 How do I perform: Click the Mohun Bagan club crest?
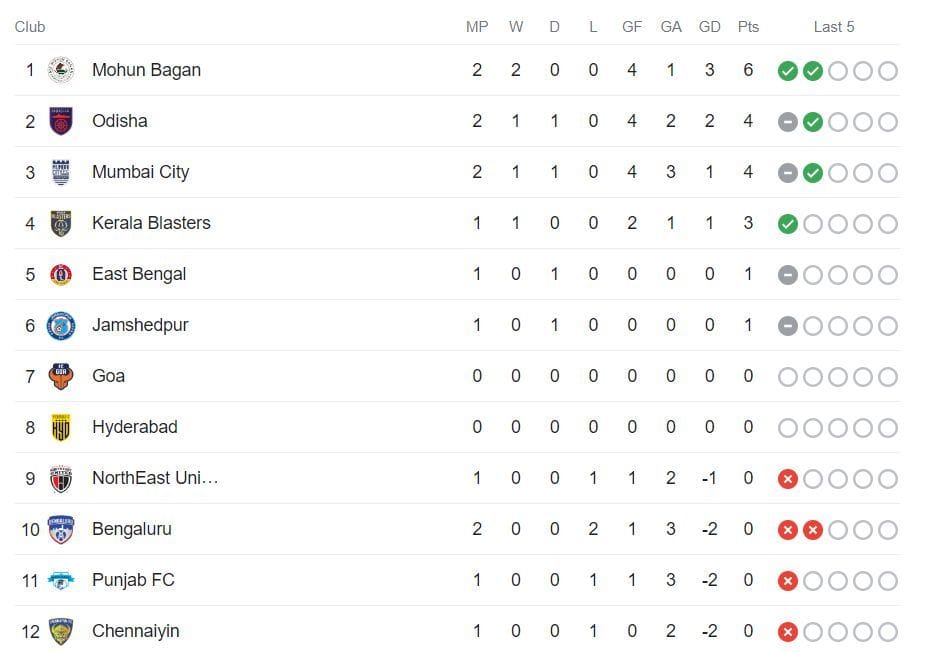62,70
